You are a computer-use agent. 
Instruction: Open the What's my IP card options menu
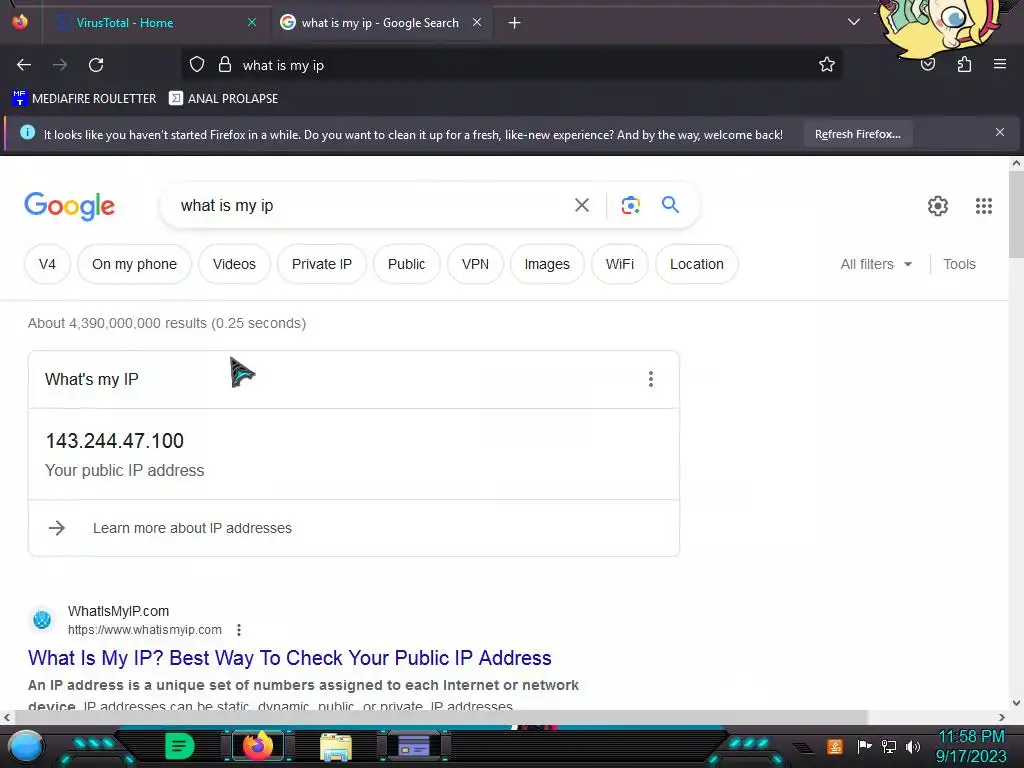coord(650,379)
